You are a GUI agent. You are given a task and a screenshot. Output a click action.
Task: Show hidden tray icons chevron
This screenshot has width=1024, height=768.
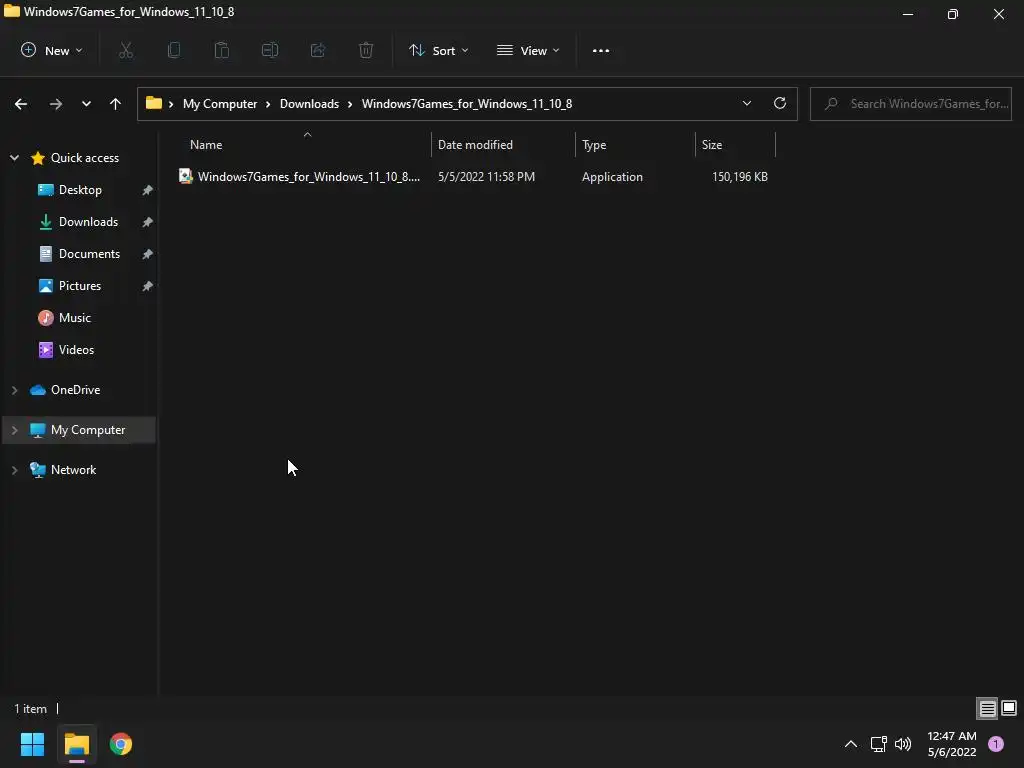click(851, 744)
